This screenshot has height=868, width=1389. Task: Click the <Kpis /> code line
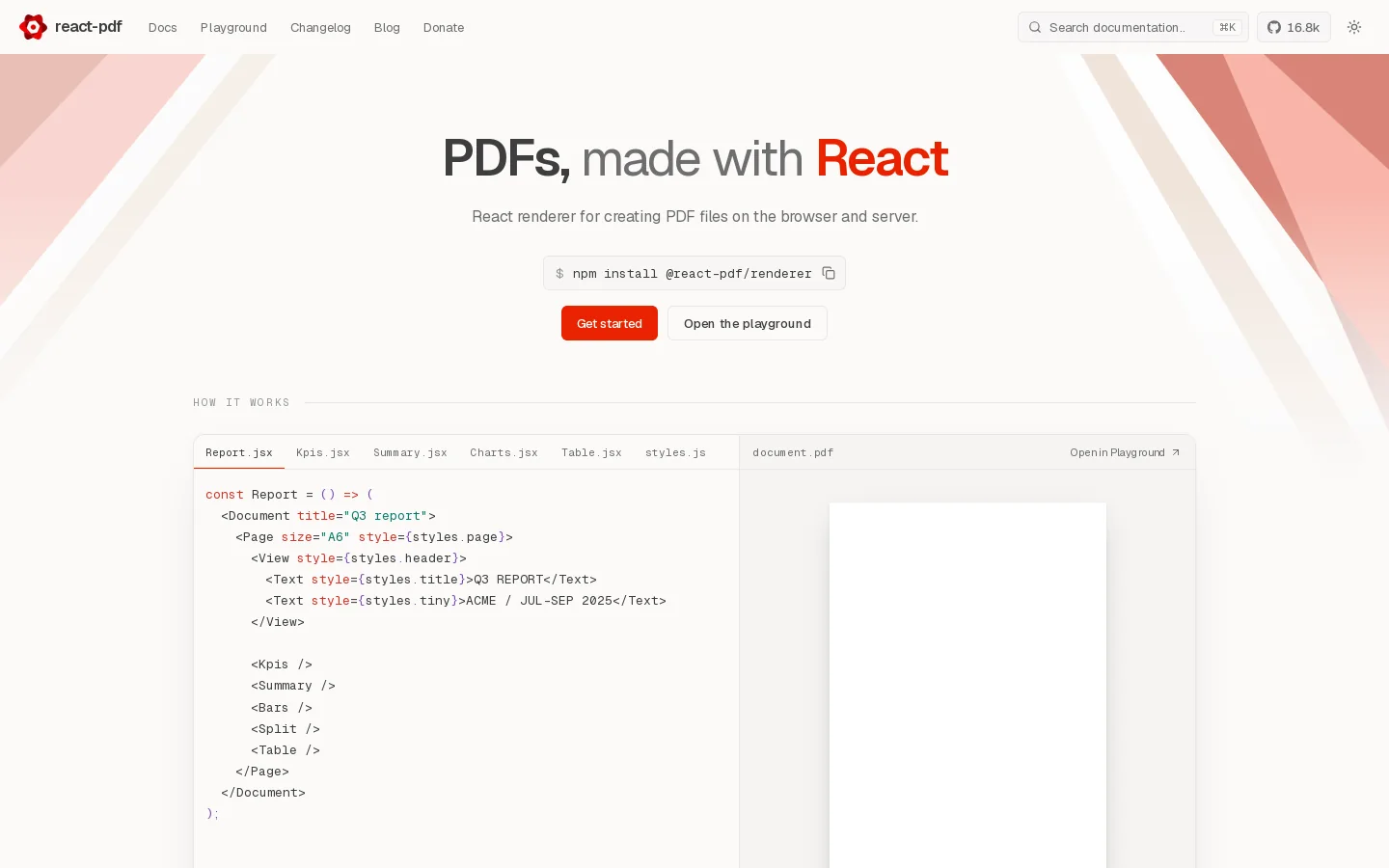coord(282,665)
